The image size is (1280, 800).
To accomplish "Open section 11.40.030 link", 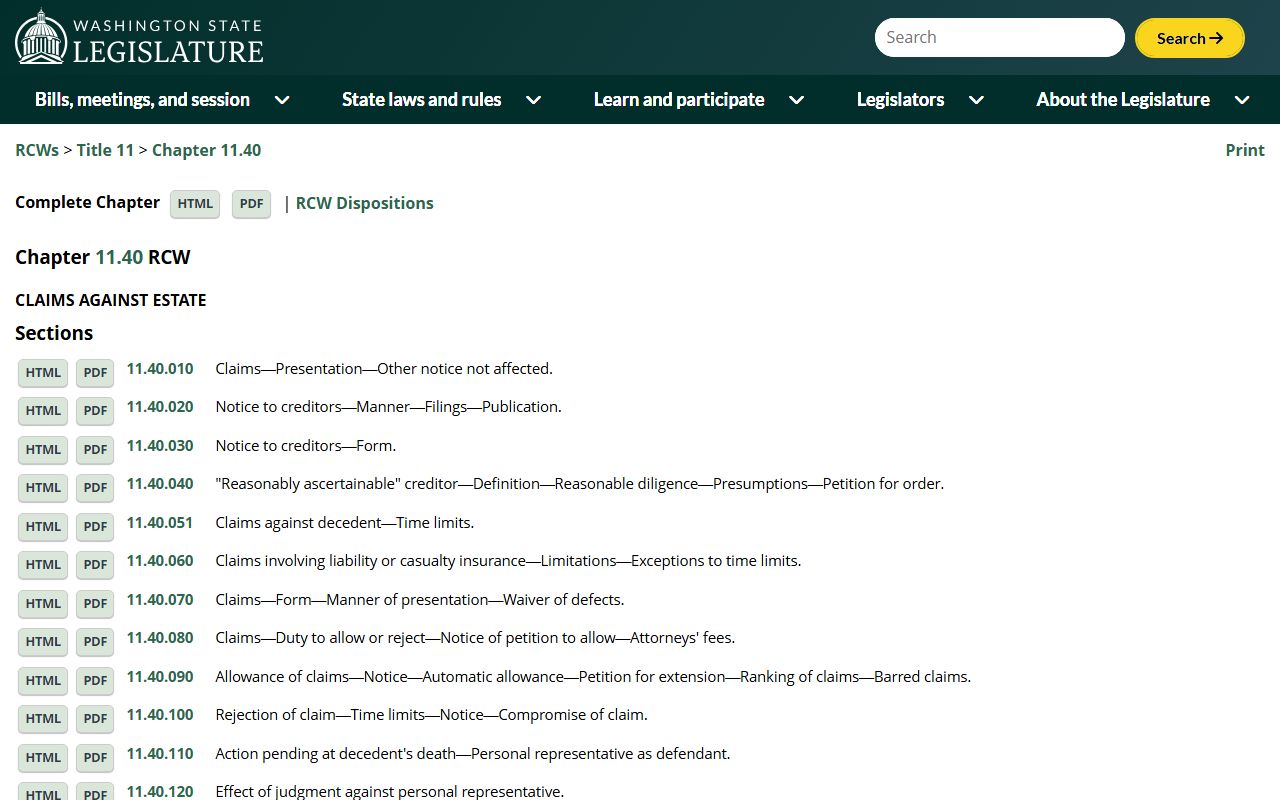I will (x=160, y=445).
